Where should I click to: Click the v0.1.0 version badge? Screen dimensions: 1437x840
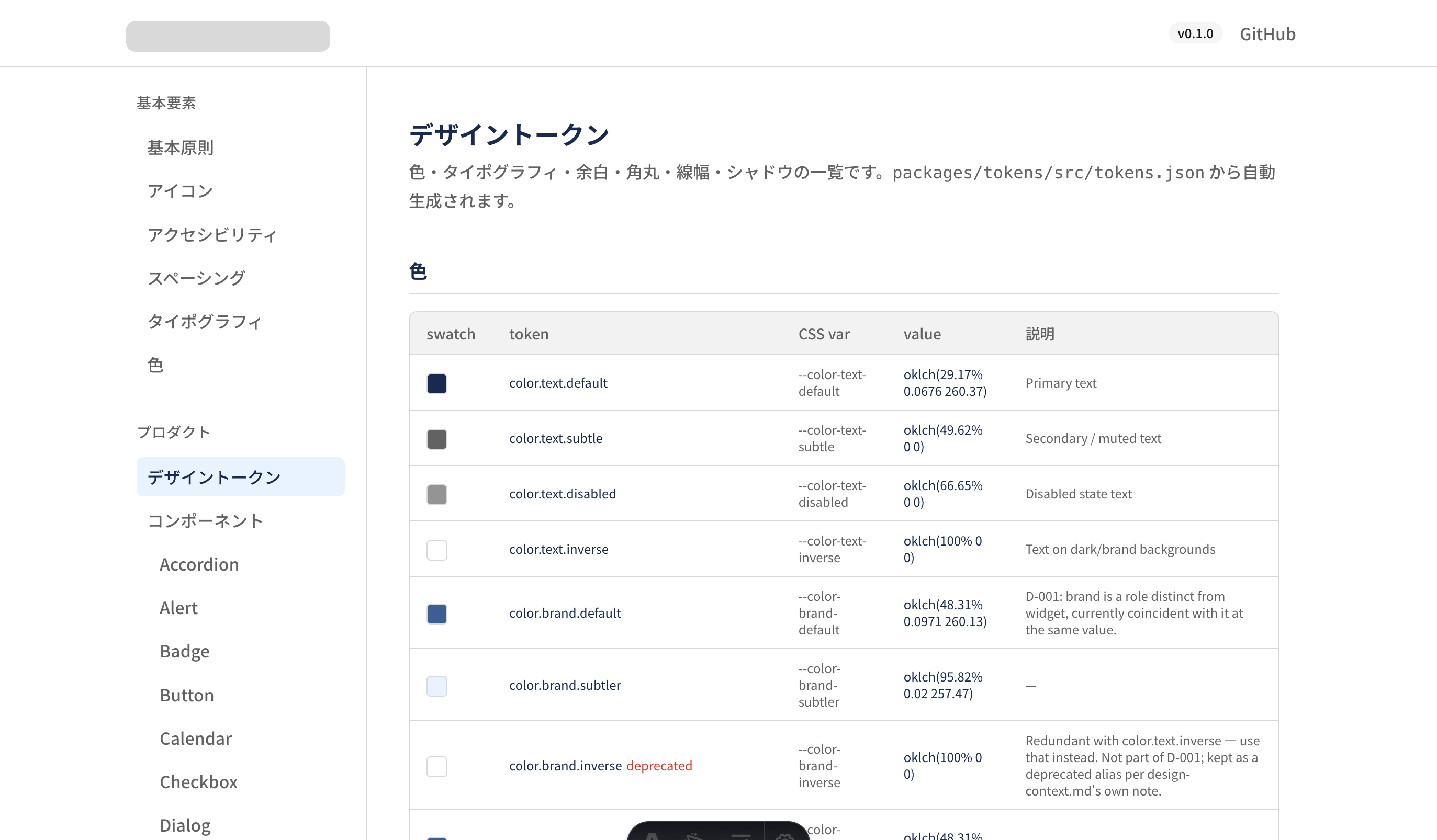(1195, 33)
